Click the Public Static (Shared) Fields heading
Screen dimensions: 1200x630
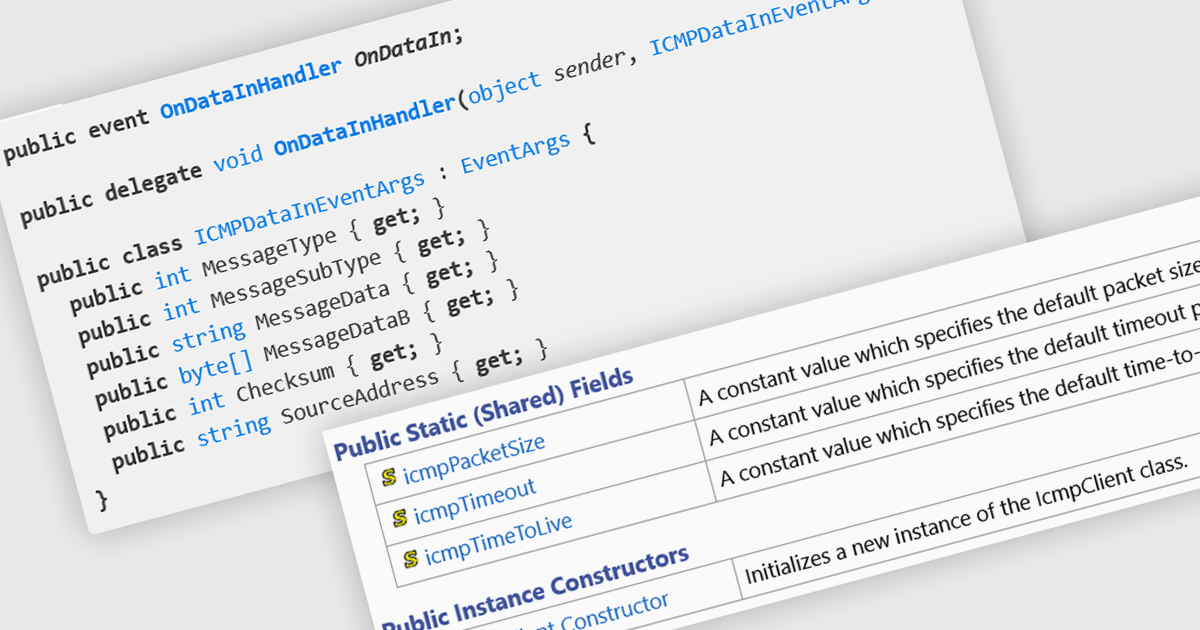(x=483, y=413)
